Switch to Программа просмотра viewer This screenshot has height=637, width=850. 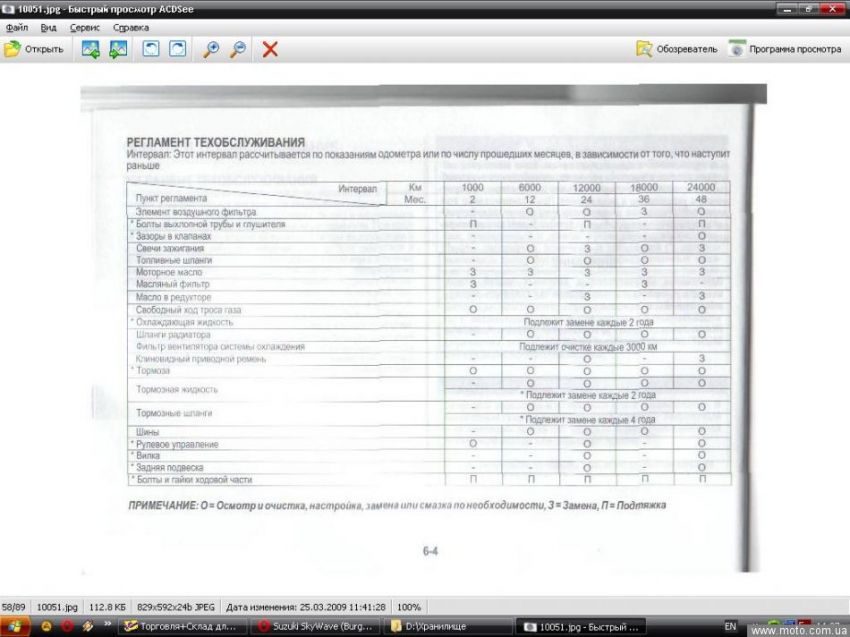[785, 49]
